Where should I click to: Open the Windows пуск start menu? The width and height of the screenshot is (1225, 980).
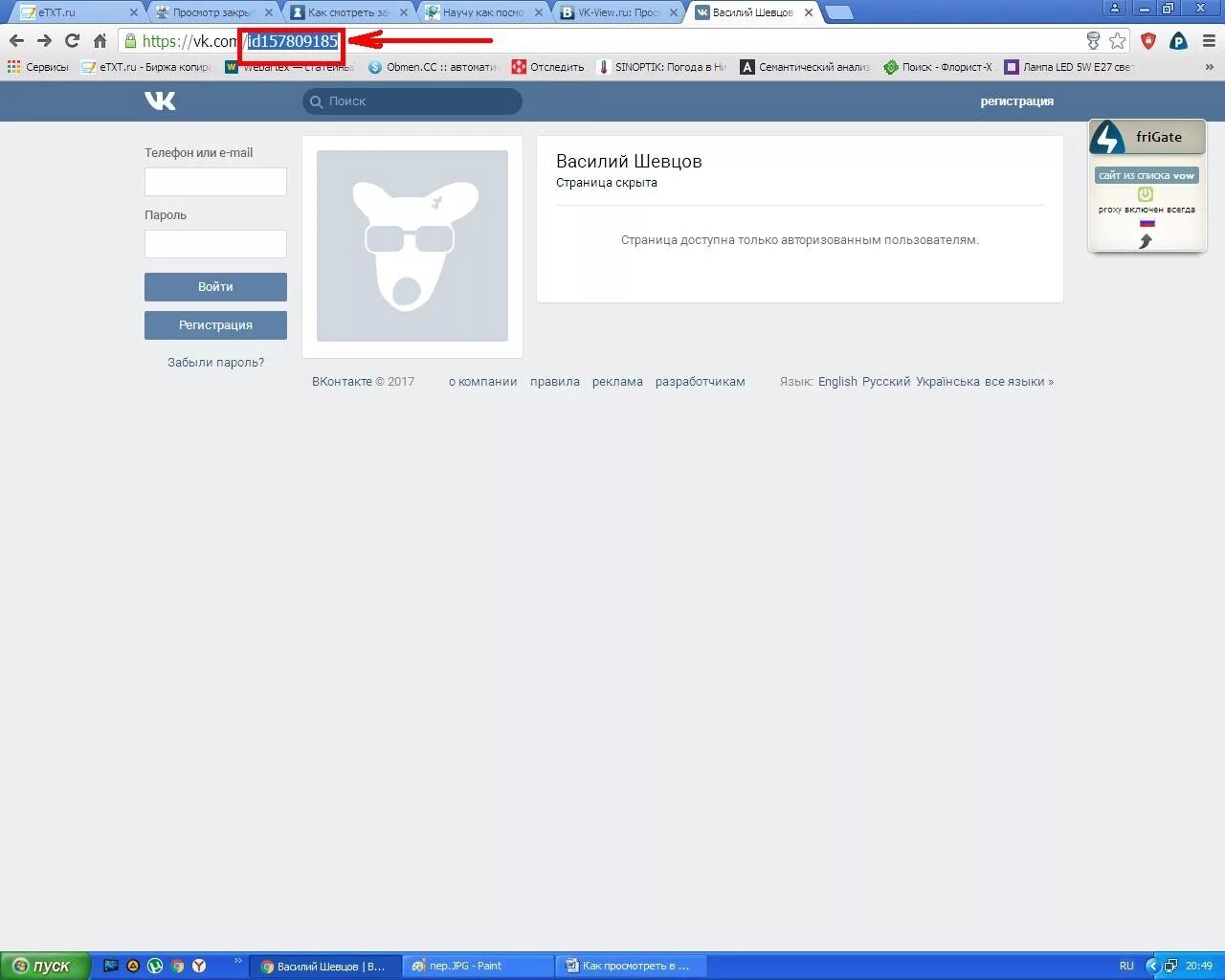click(45, 966)
